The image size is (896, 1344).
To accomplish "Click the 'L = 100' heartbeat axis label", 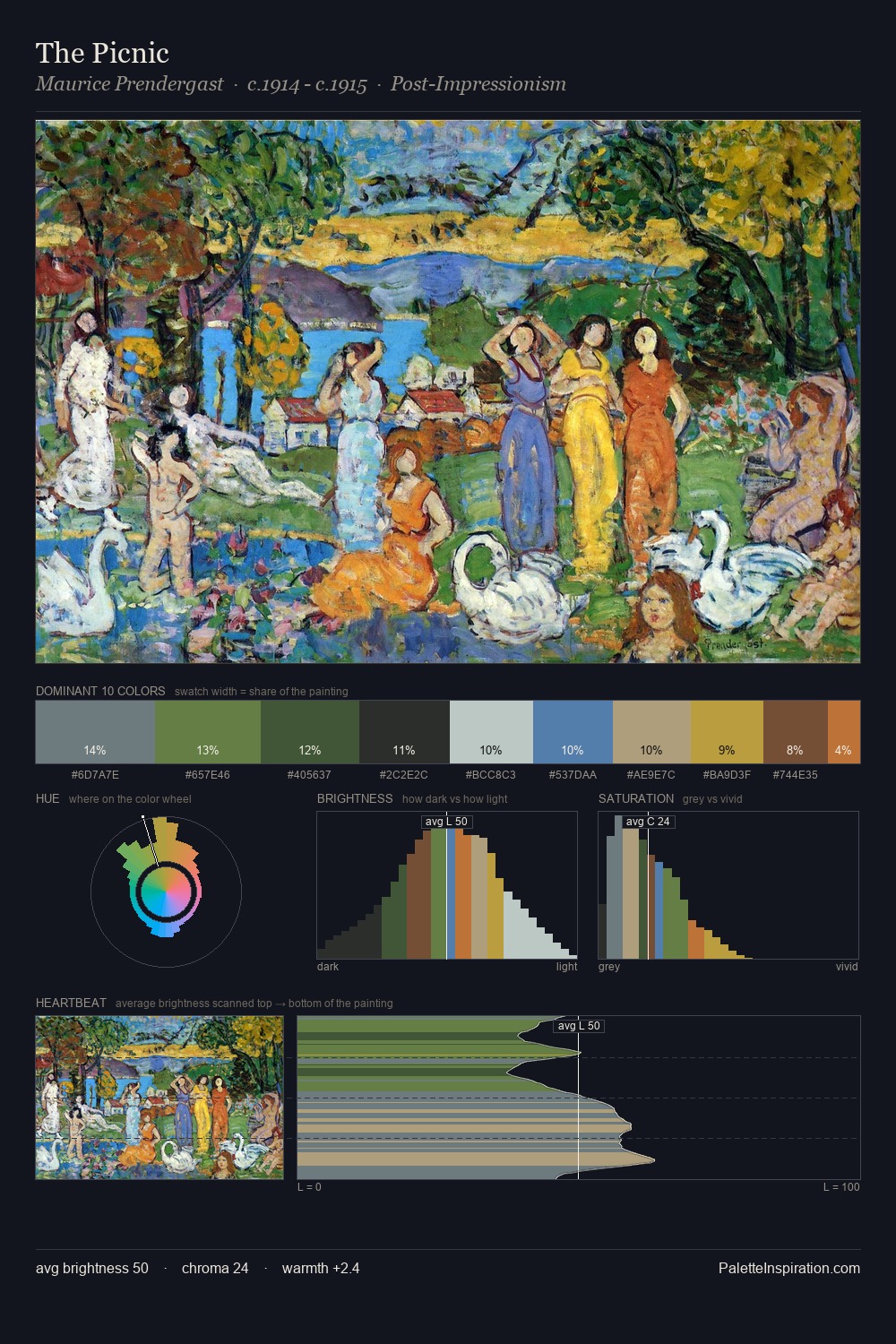I will pos(841,1187).
